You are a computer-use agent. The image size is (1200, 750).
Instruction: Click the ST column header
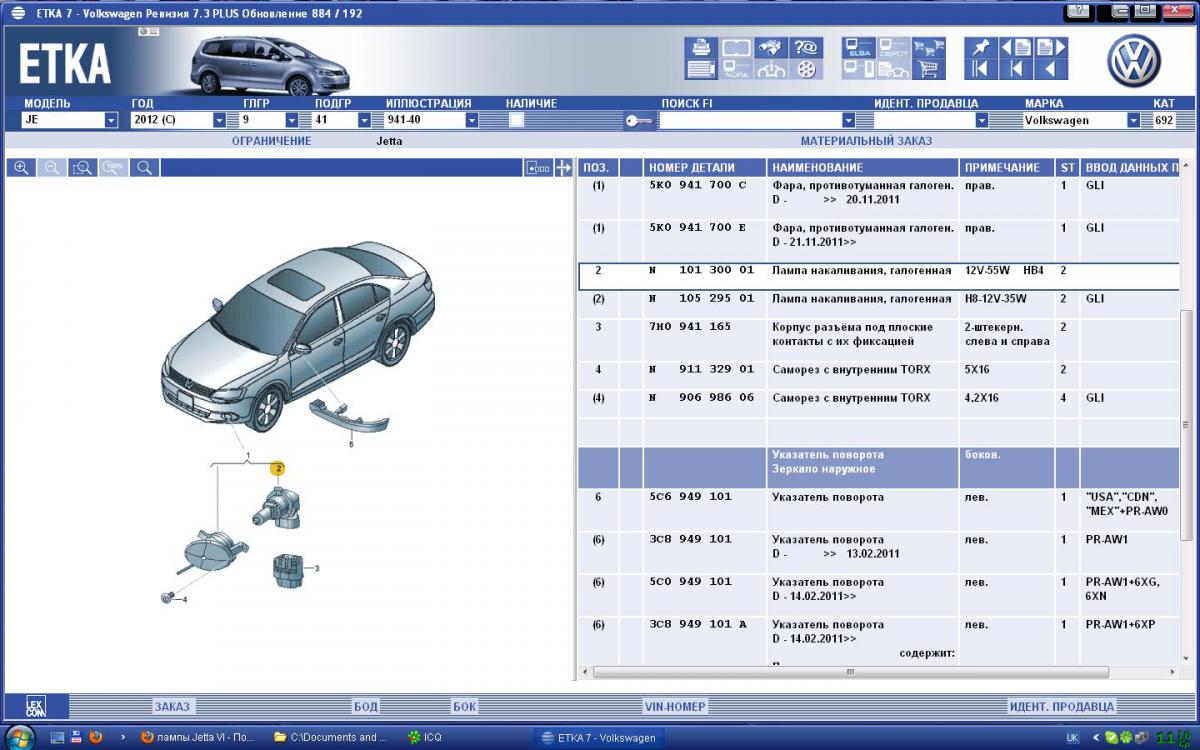pos(1067,168)
